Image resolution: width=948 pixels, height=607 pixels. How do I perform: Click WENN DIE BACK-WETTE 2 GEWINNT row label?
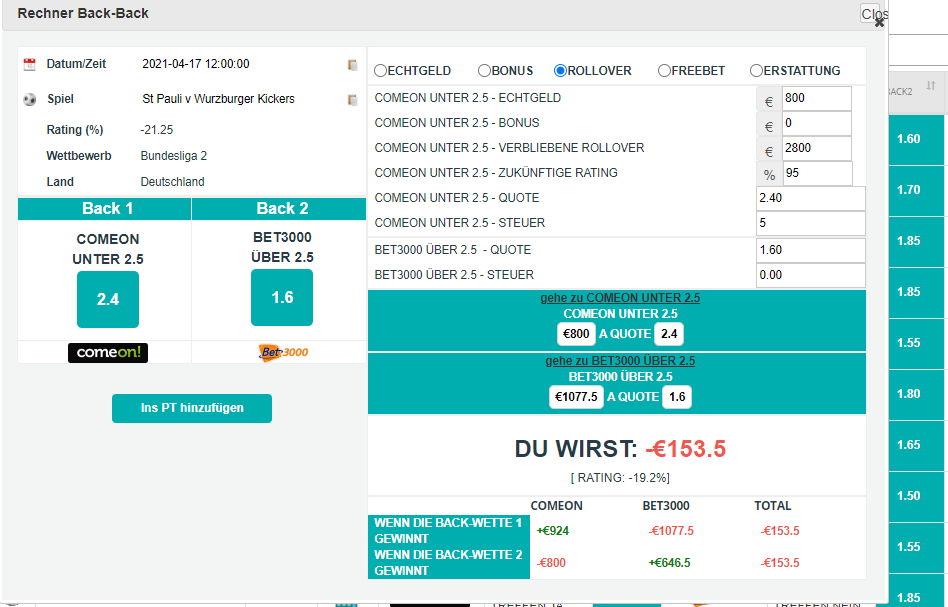pos(448,563)
